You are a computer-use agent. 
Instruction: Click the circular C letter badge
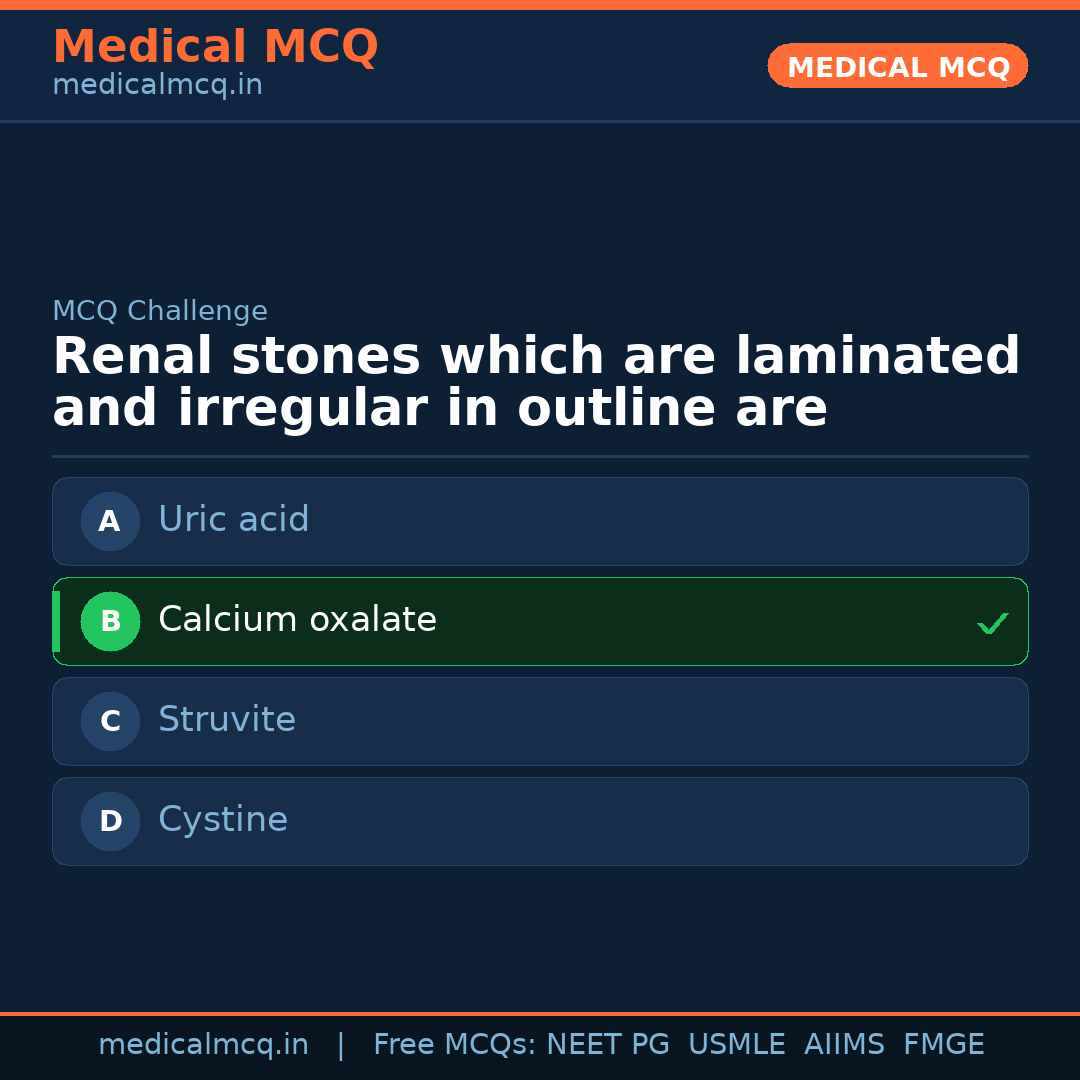click(x=110, y=721)
